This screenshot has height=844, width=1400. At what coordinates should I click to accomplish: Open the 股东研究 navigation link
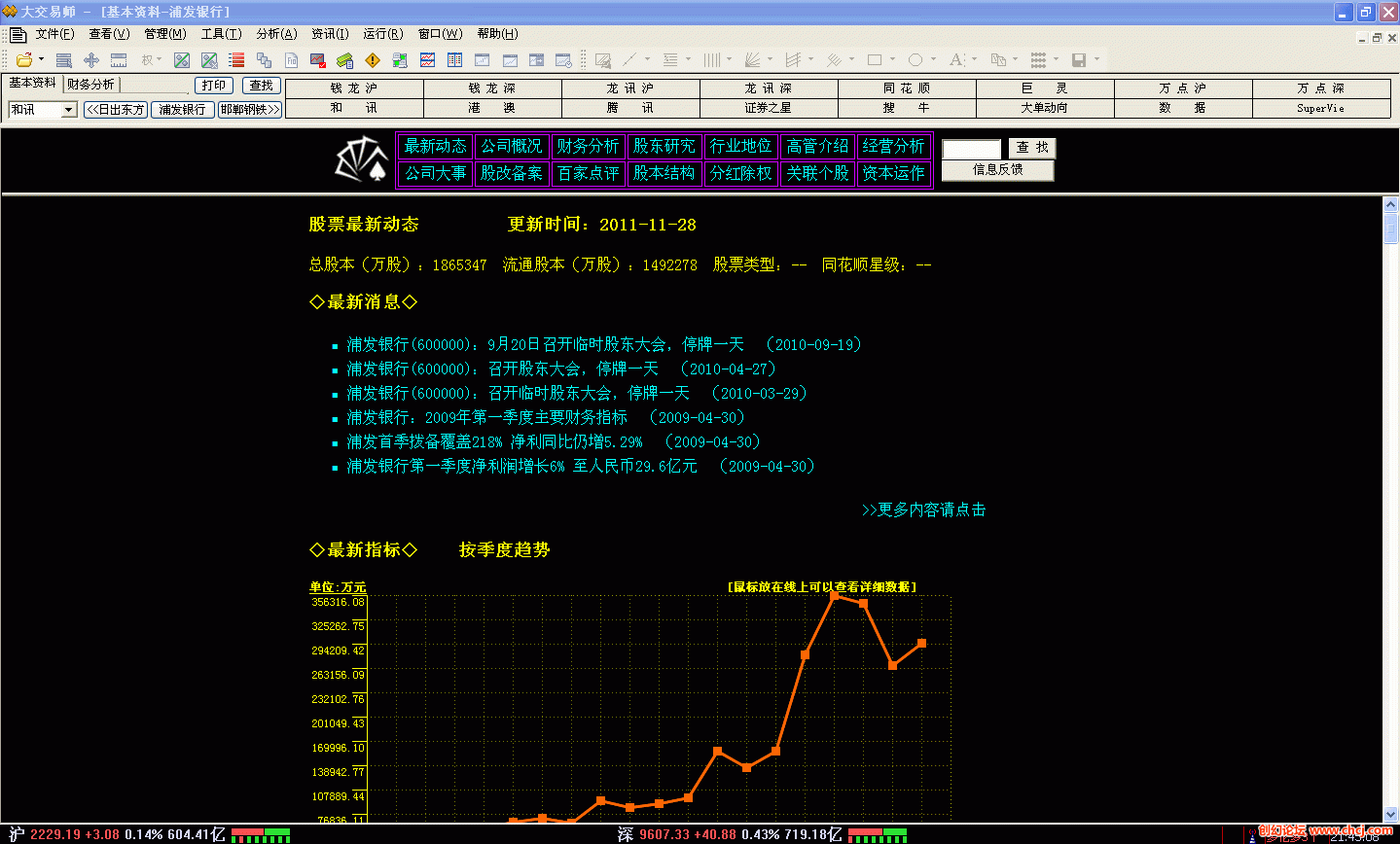click(x=664, y=146)
